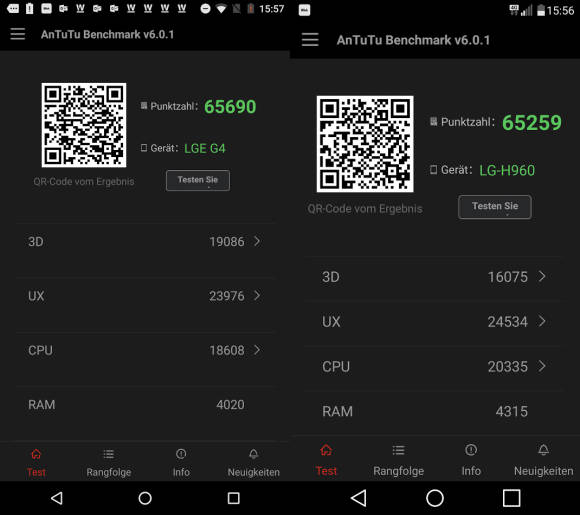Open Neuigkeiten bell icon on right phone
580x515 pixels.
click(543, 450)
